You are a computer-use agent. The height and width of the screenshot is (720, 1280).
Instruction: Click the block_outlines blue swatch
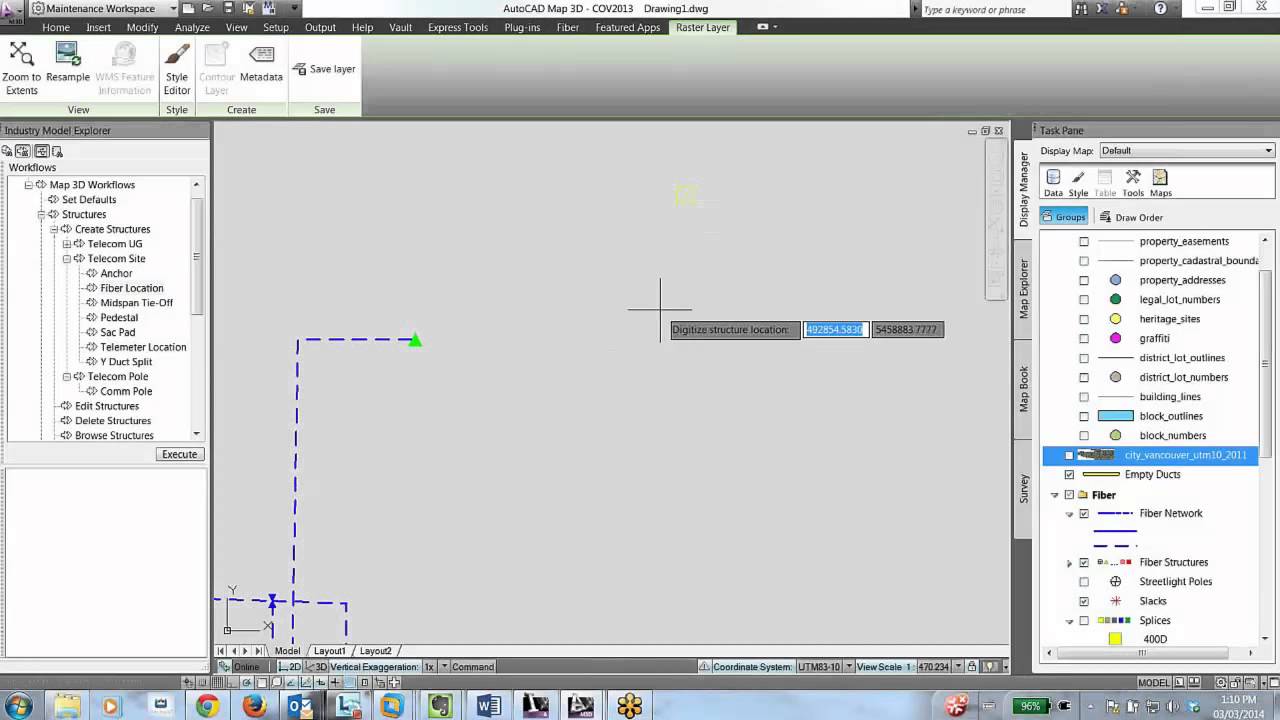1115,417
